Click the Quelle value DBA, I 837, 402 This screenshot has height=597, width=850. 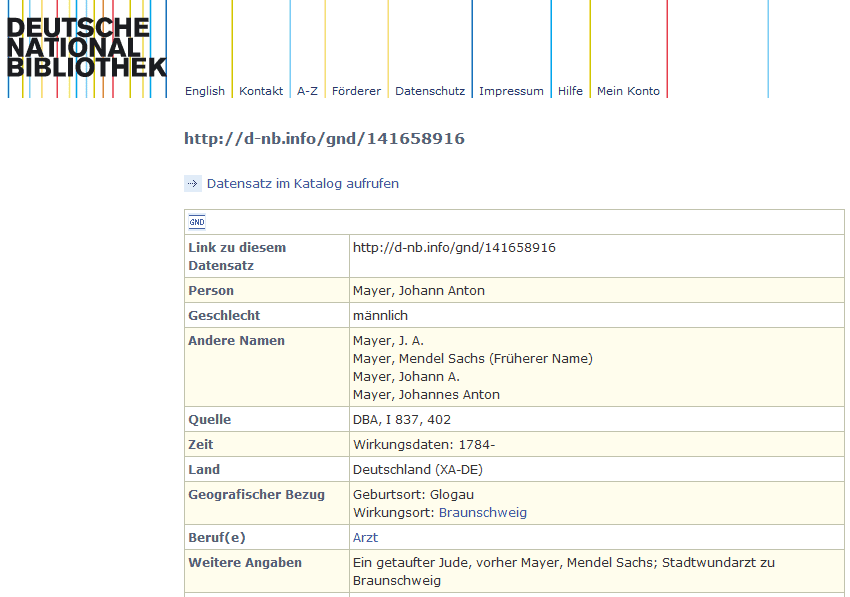402,420
